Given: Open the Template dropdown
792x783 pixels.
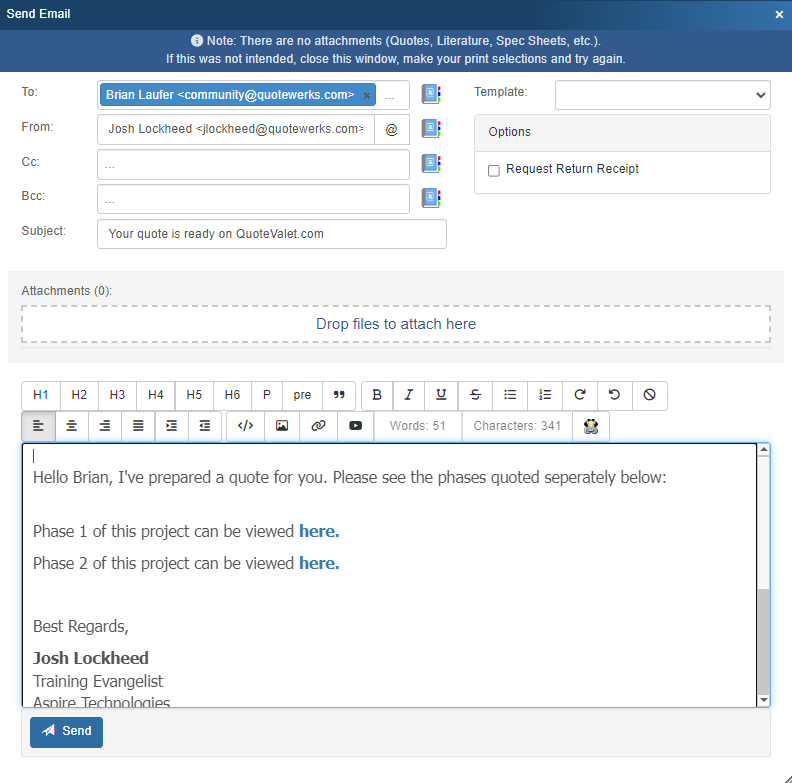Looking at the screenshot, I should click(x=662, y=95).
